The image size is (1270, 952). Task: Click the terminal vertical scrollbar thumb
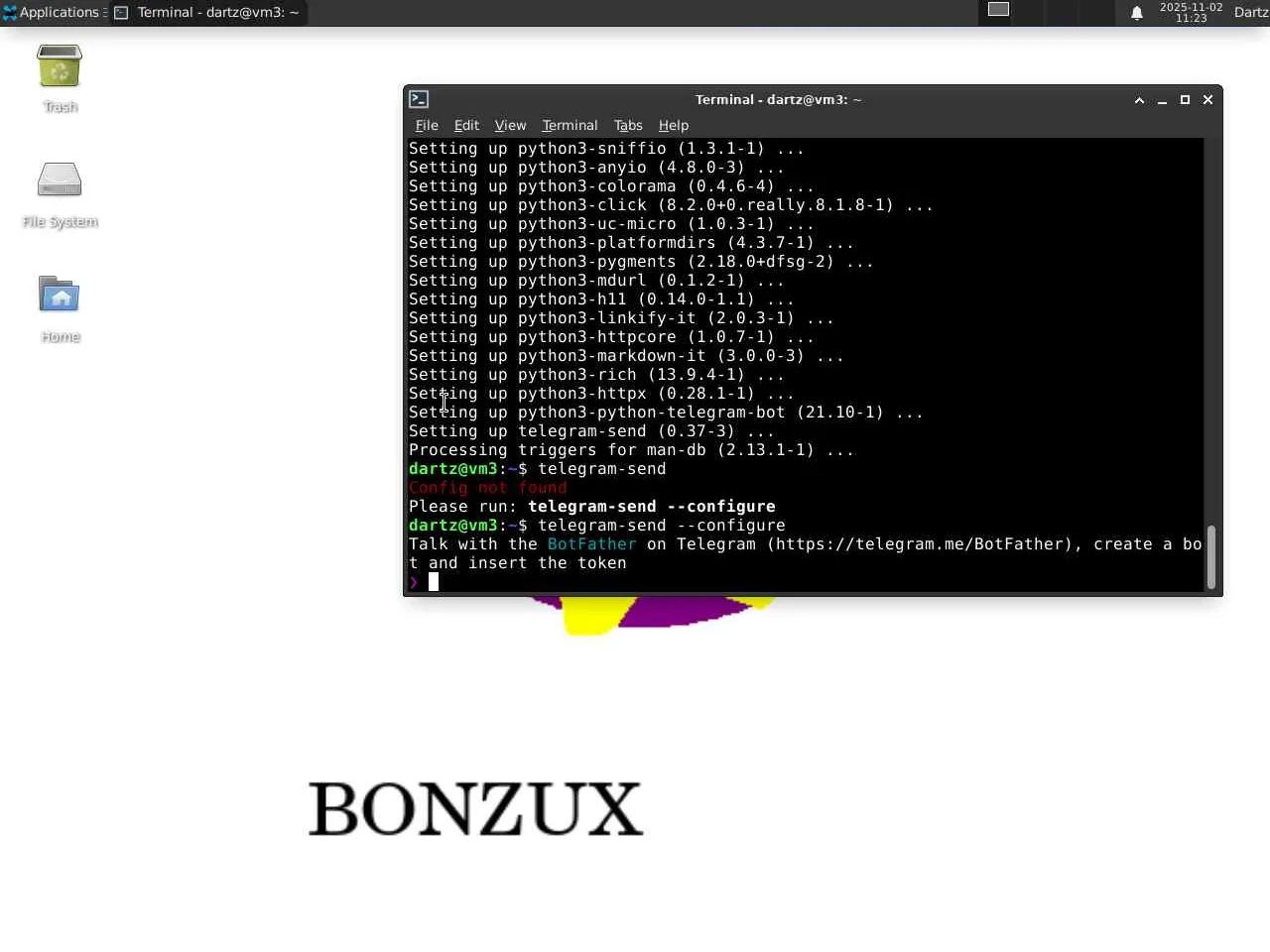pyautogui.click(x=1210, y=556)
